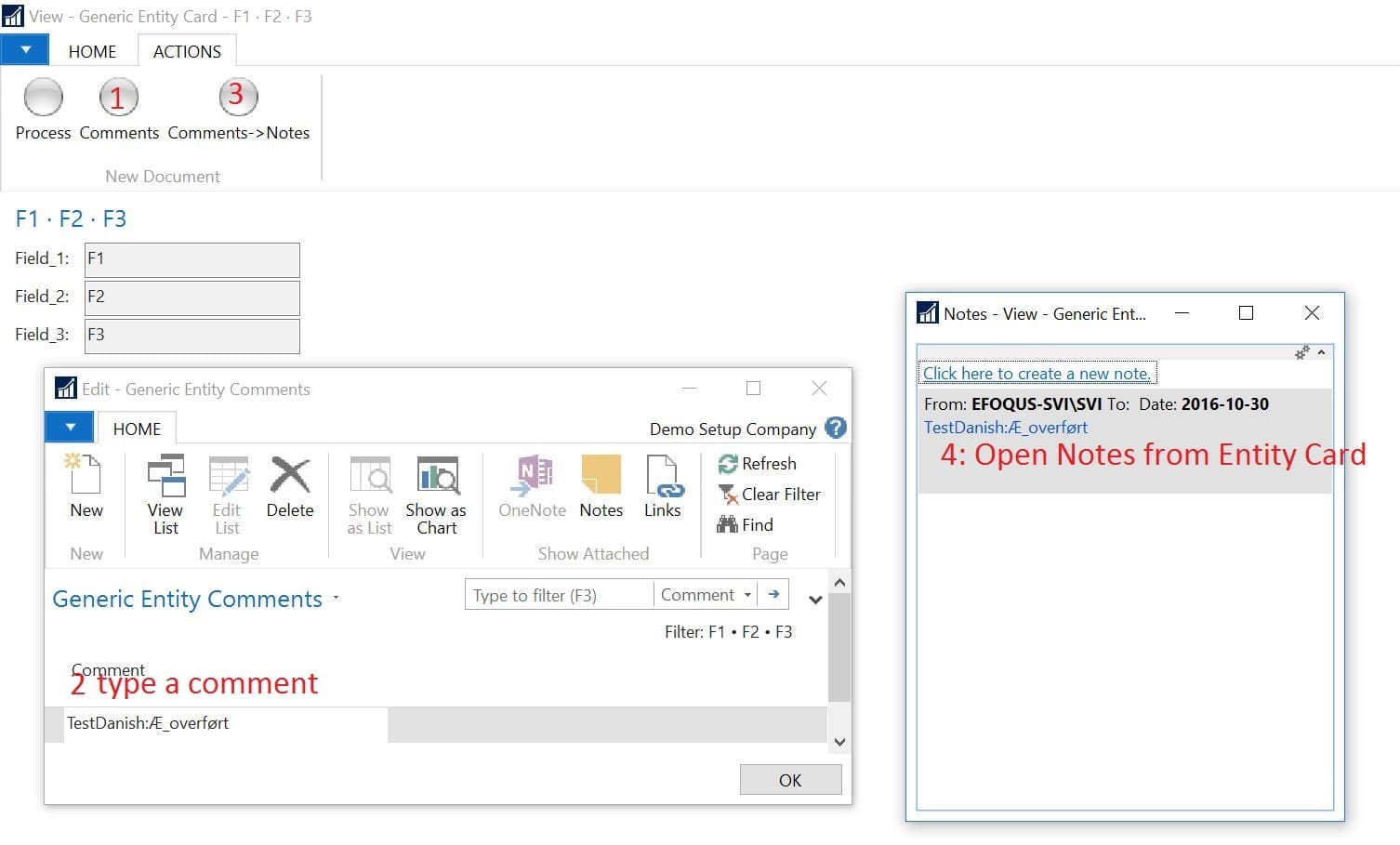
Task: Run the Comments->Notes action
Action: pos(238,110)
